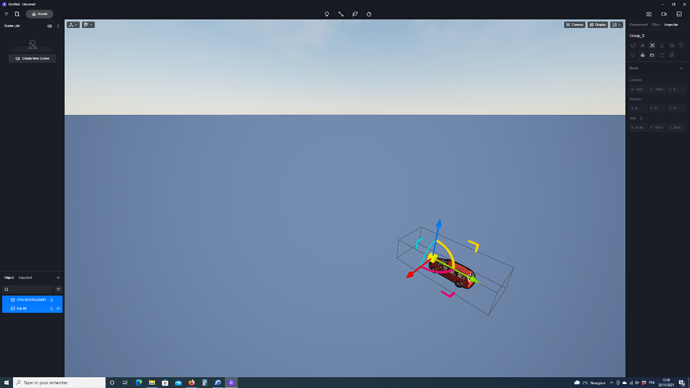This screenshot has height=388, width=690.
Task: Open the hamburger menu in the top-left toolbar
Action: [6, 14]
